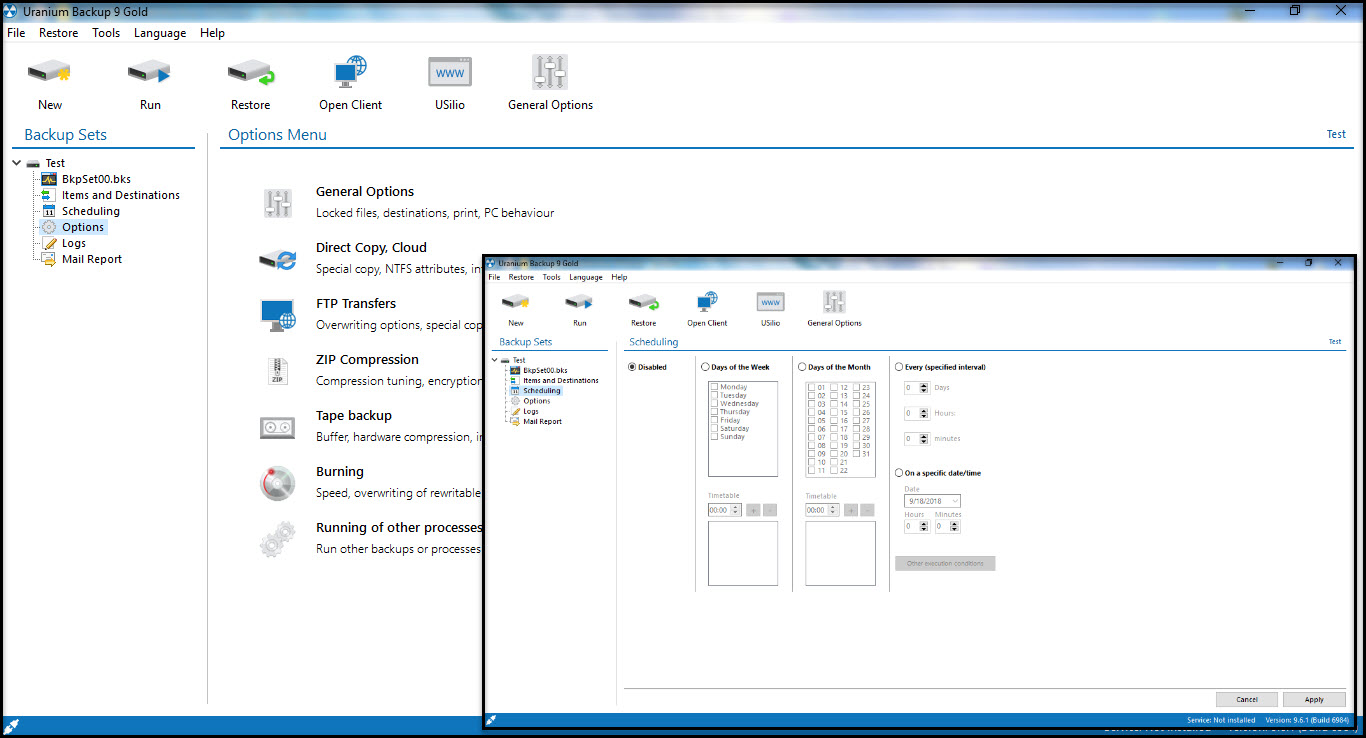This screenshot has height=738, width=1366.
Task: Open ZIP Compression in the Options Menu
Action: (x=367, y=360)
